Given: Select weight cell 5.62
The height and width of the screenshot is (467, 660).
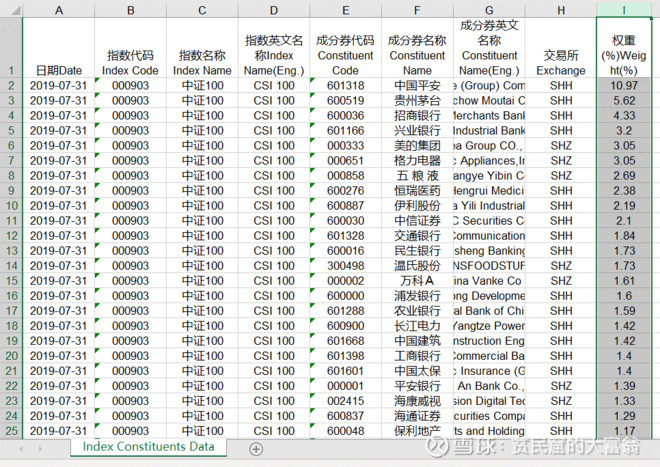Looking at the screenshot, I should tap(624, 101).
